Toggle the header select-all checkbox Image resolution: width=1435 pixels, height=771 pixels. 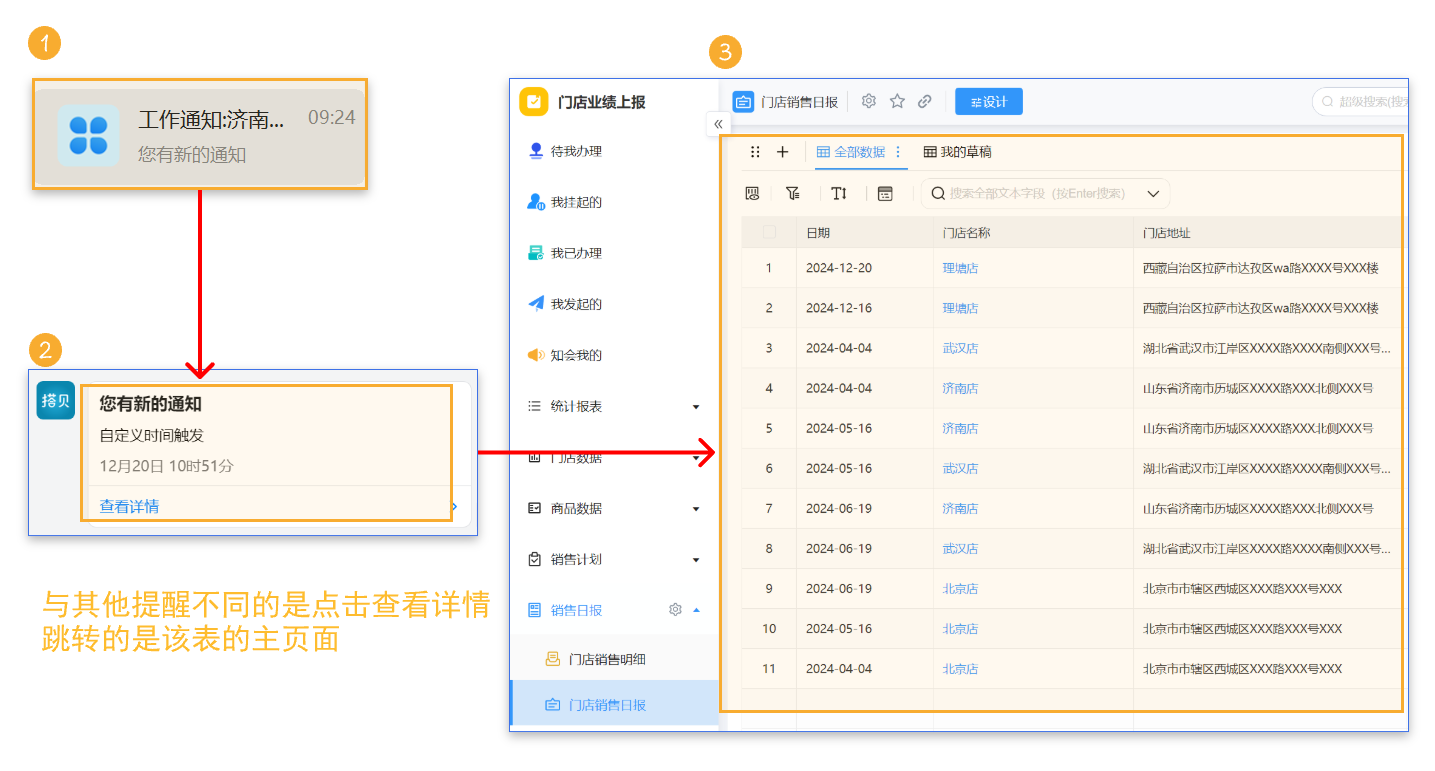(768, 231)
